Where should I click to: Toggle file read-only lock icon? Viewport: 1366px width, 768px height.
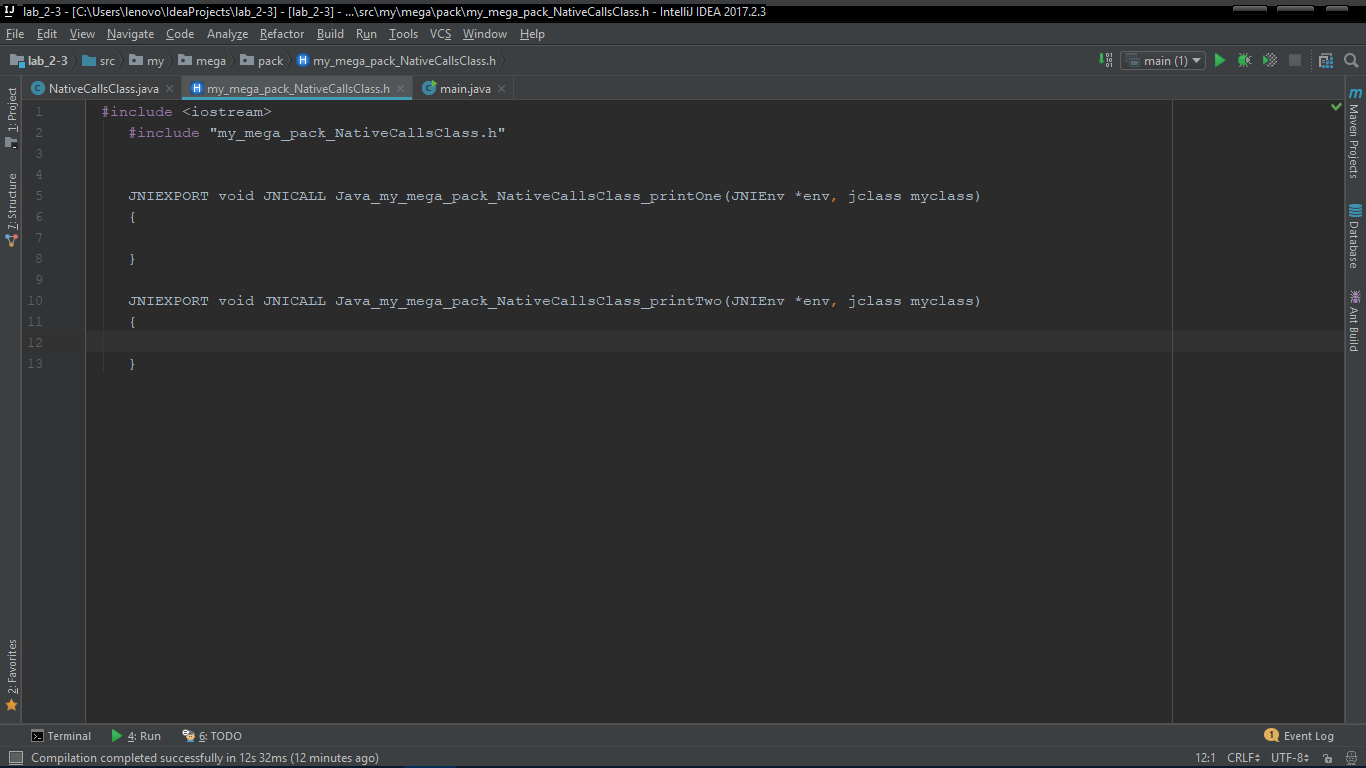1329,758
